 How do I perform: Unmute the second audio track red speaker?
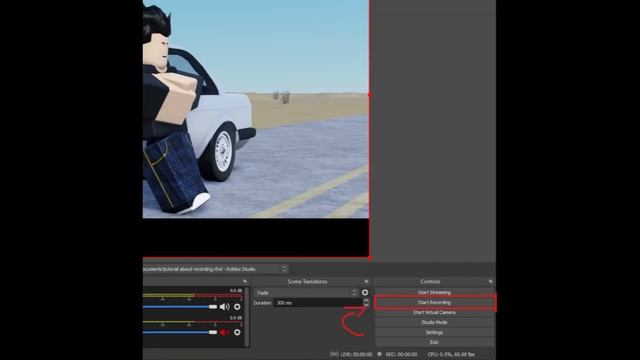point(224,332)
